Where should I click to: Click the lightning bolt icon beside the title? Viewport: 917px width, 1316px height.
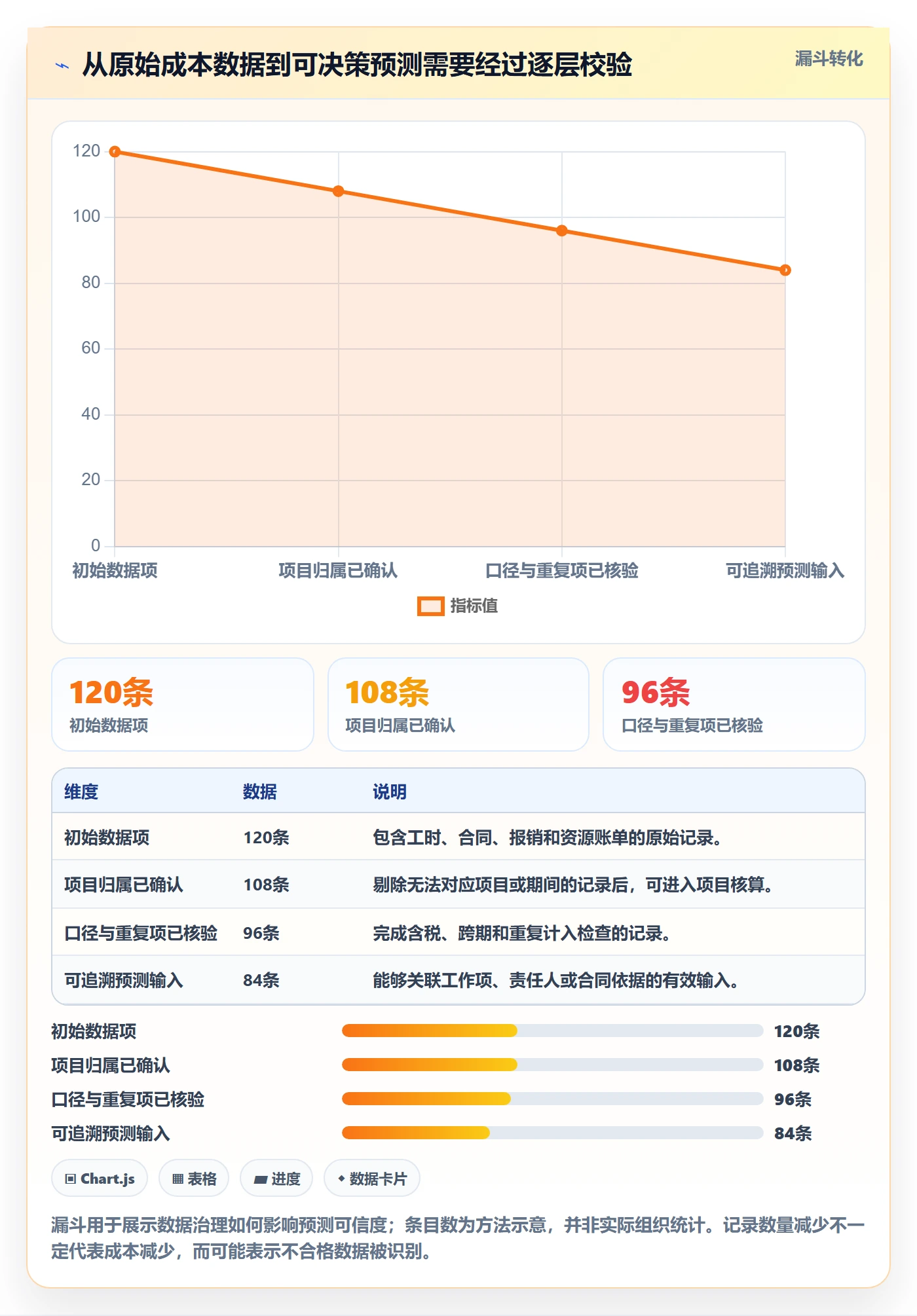click(62, 65)
